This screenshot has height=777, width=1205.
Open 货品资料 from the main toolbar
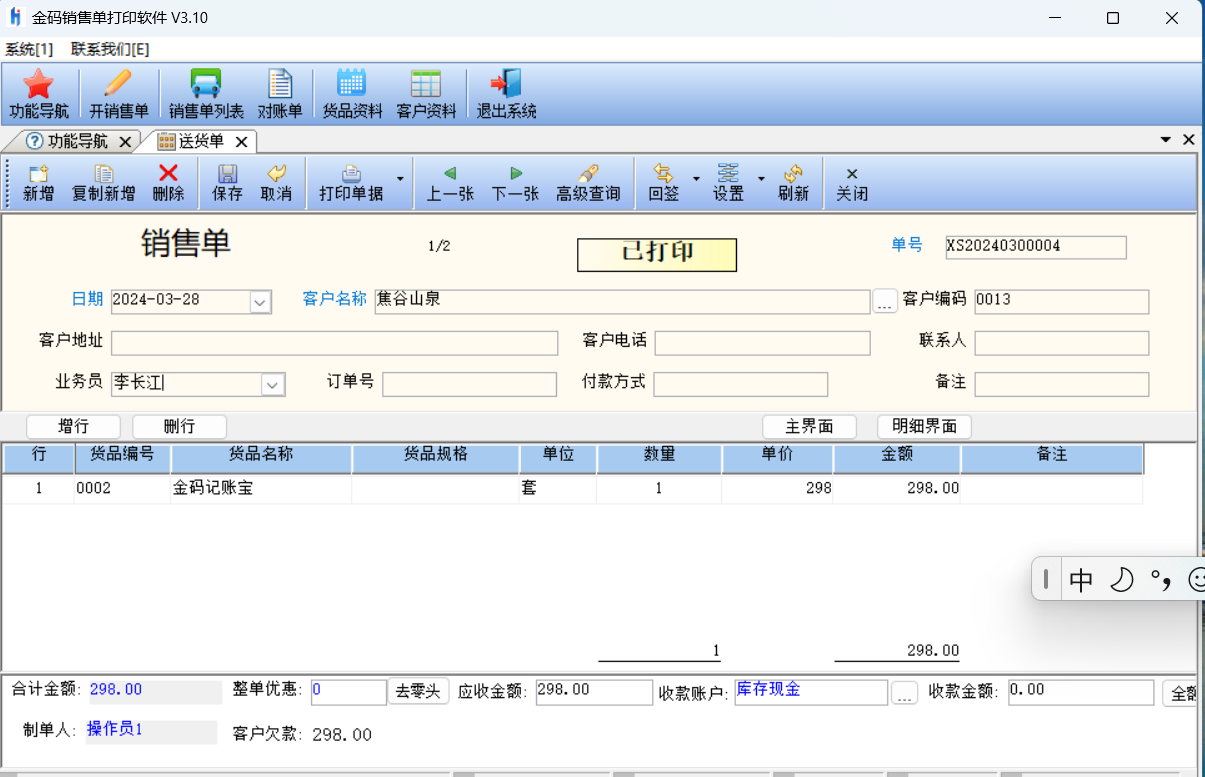tap(352, 86)
